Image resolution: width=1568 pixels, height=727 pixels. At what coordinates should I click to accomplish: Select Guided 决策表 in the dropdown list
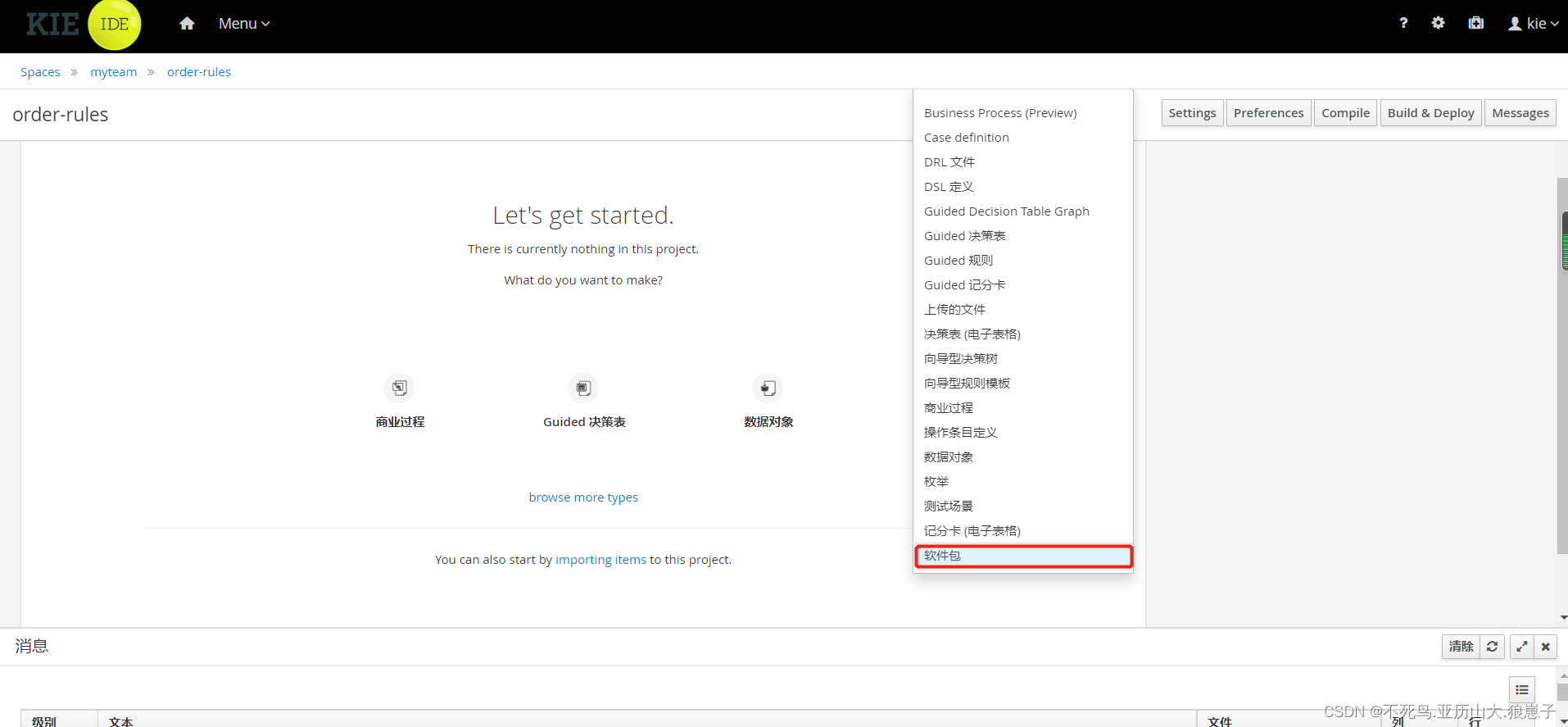[x=1023, y=236]
